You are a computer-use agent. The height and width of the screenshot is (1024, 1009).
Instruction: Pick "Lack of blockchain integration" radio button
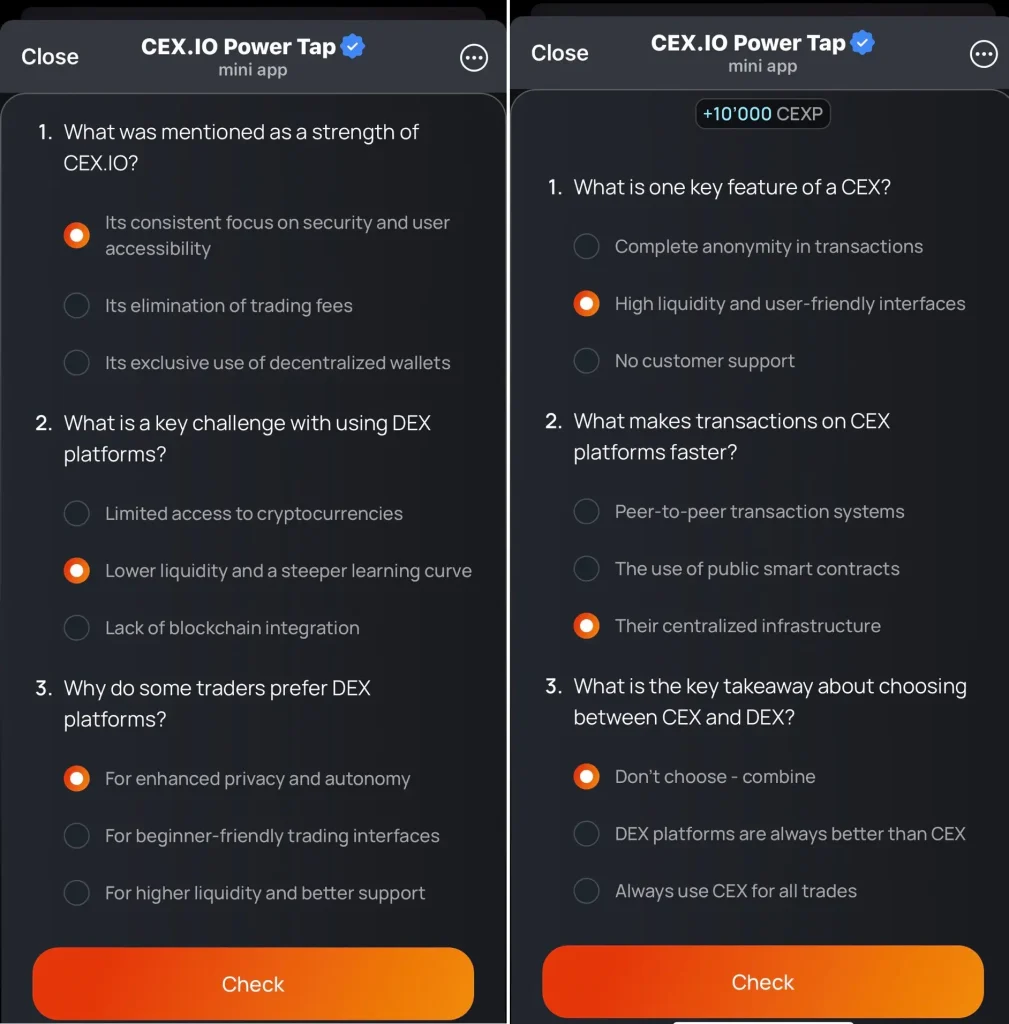pyautogui.click(x=77, y=628)
